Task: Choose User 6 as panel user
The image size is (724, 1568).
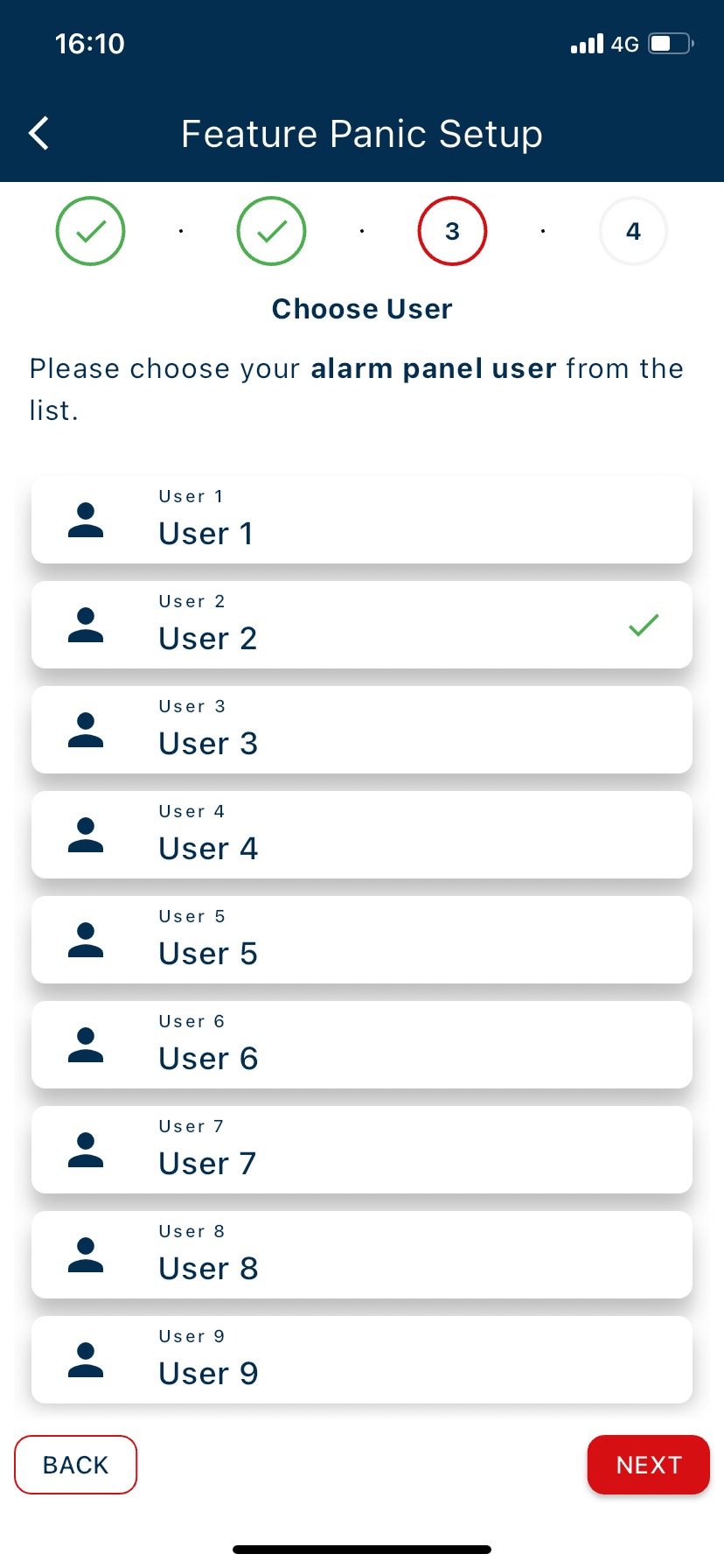Action: coord(362,1045)
